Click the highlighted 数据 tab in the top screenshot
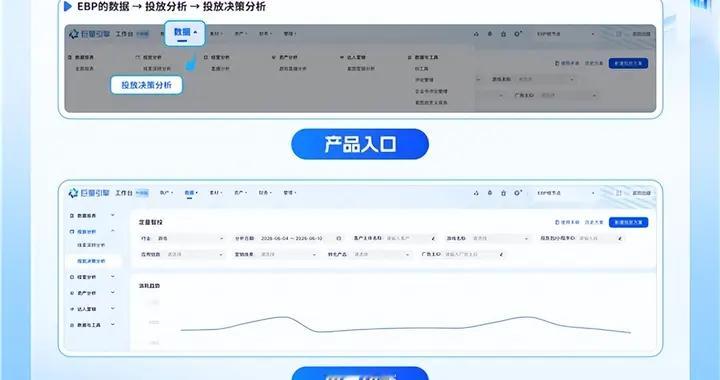720x380 pixels. tap(185, 33)
